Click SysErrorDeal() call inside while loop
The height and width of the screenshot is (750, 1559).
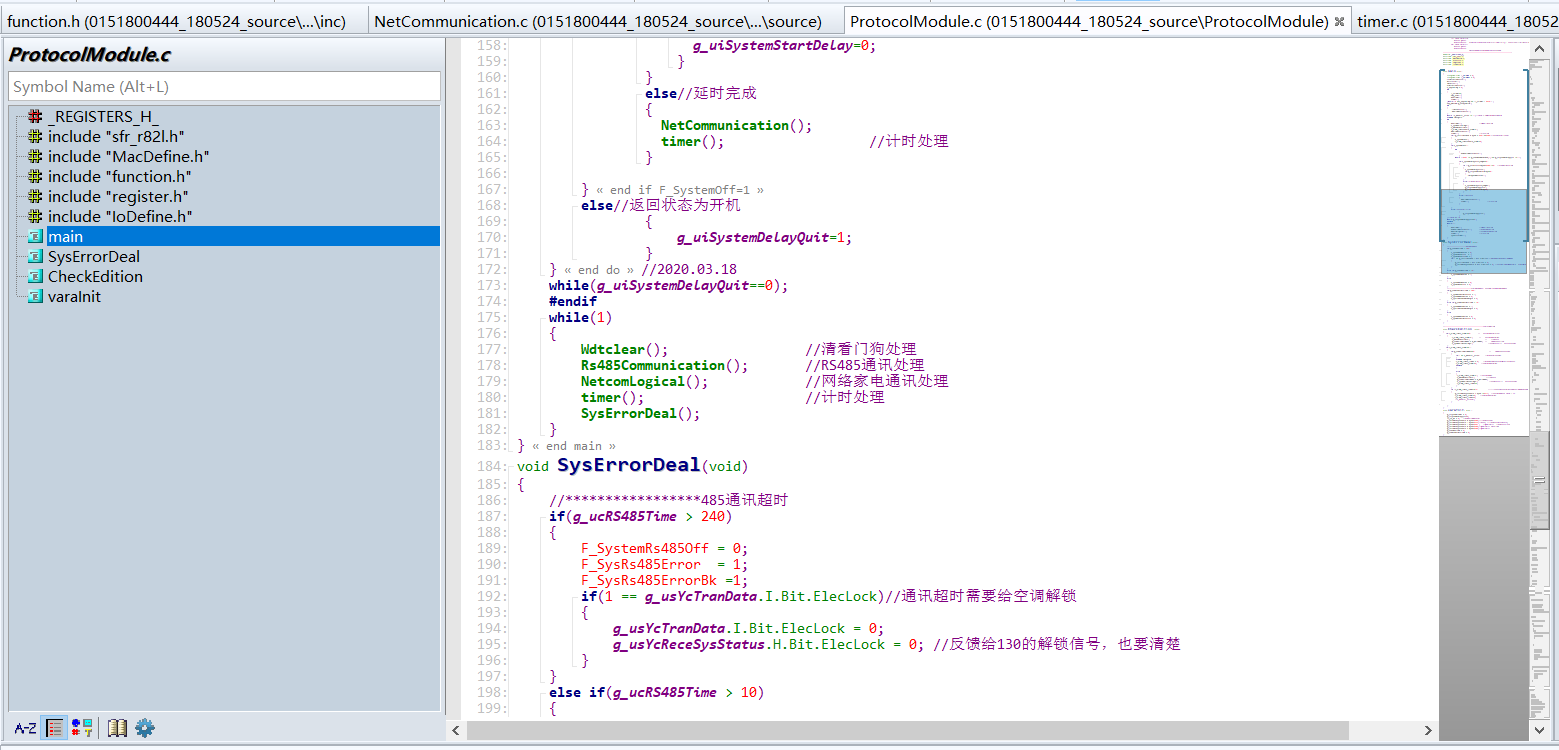pos(641,413)
